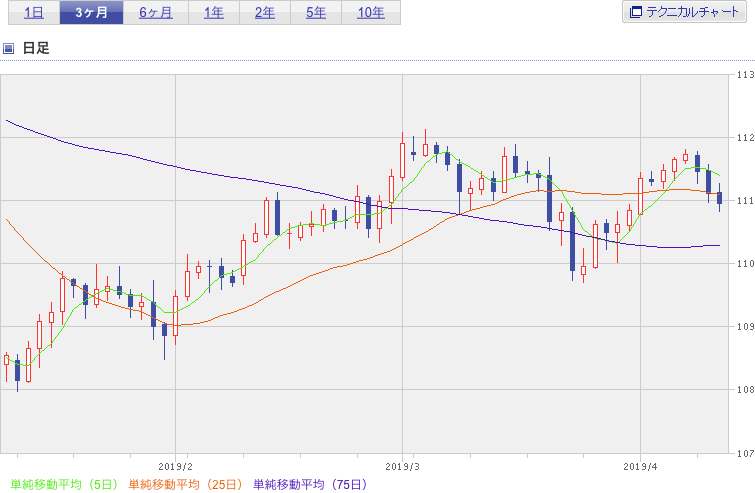This screenshot has width=755, height=493.
Task: Click the 110 price axis label
Action: tap(745, 263)
